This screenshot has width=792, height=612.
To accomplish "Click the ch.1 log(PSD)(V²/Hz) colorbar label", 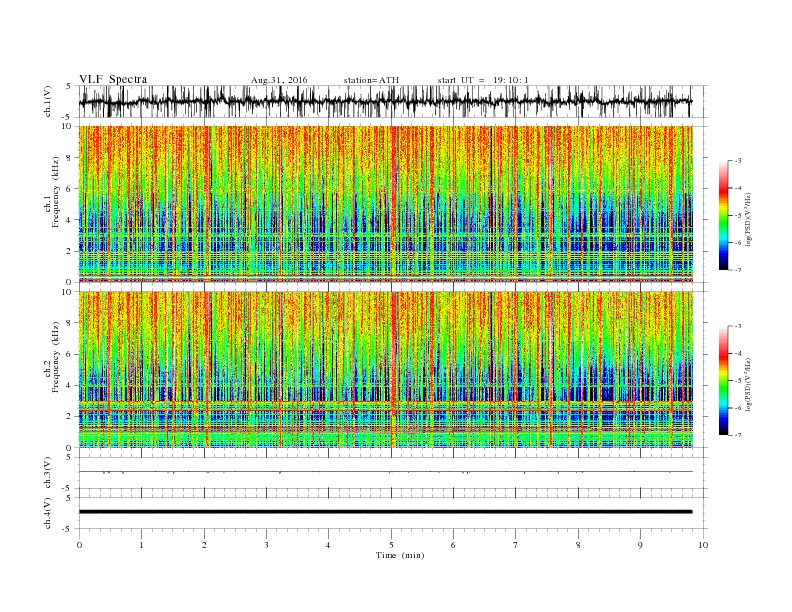I will coord(750,220).
